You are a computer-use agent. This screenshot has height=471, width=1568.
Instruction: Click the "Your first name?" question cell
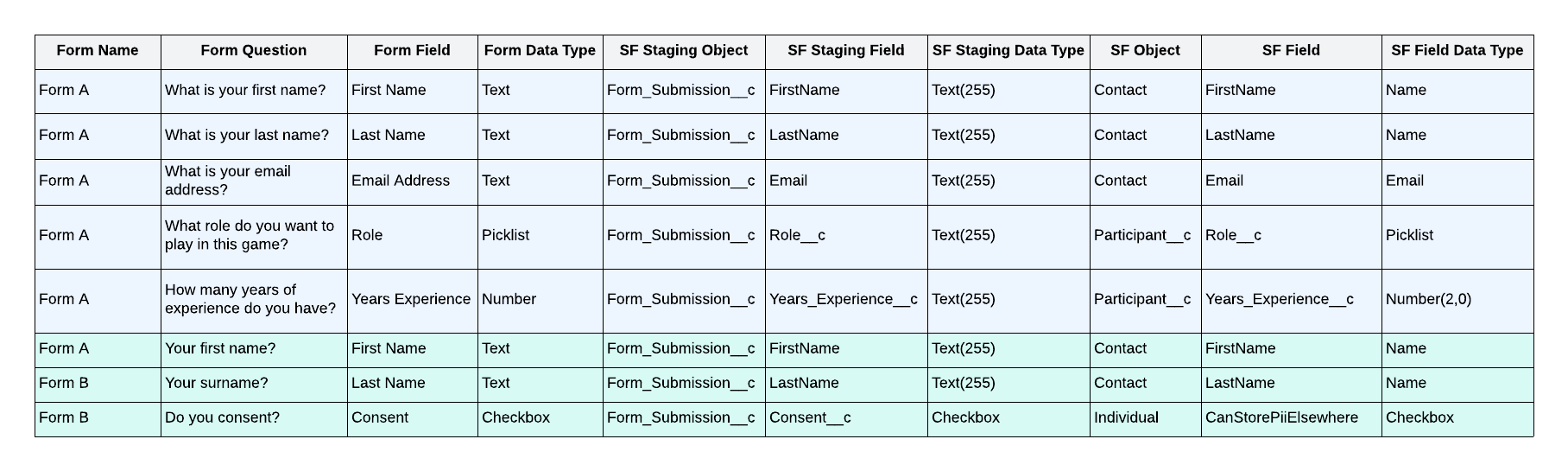(x=220, y=349)
